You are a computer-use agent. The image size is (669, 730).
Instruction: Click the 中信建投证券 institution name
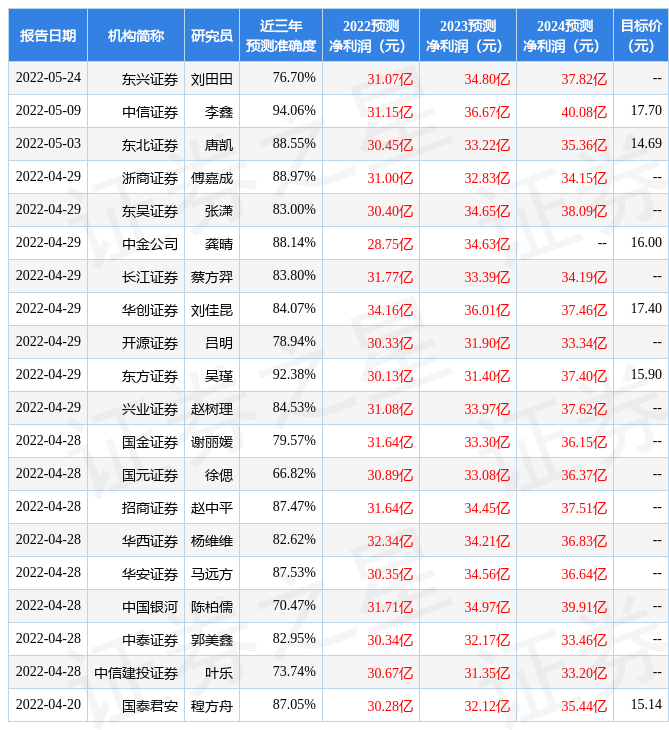[x=136, y=673]
